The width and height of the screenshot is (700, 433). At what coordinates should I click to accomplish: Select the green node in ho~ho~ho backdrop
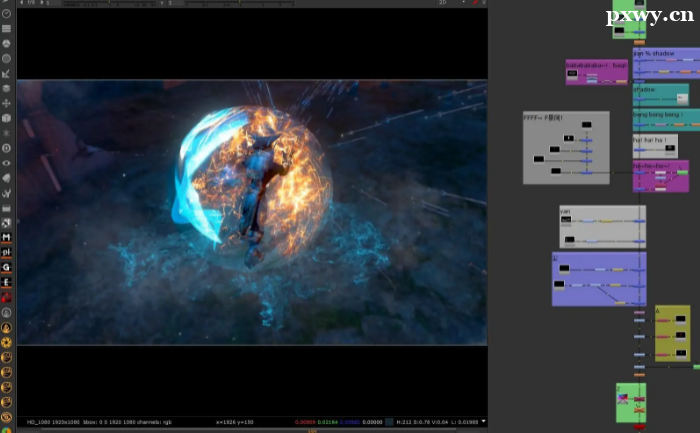pyautogui.click(x=683, y=173)
